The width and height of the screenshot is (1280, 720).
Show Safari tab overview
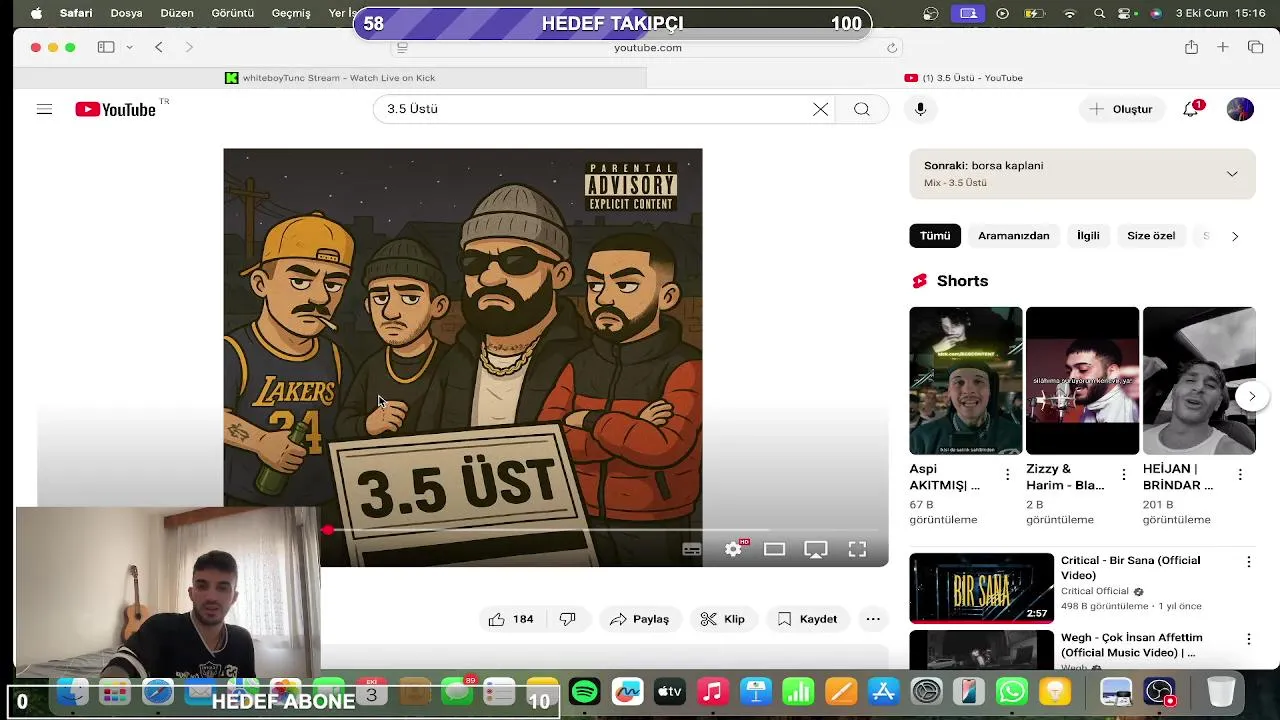tap(1256, 47)
